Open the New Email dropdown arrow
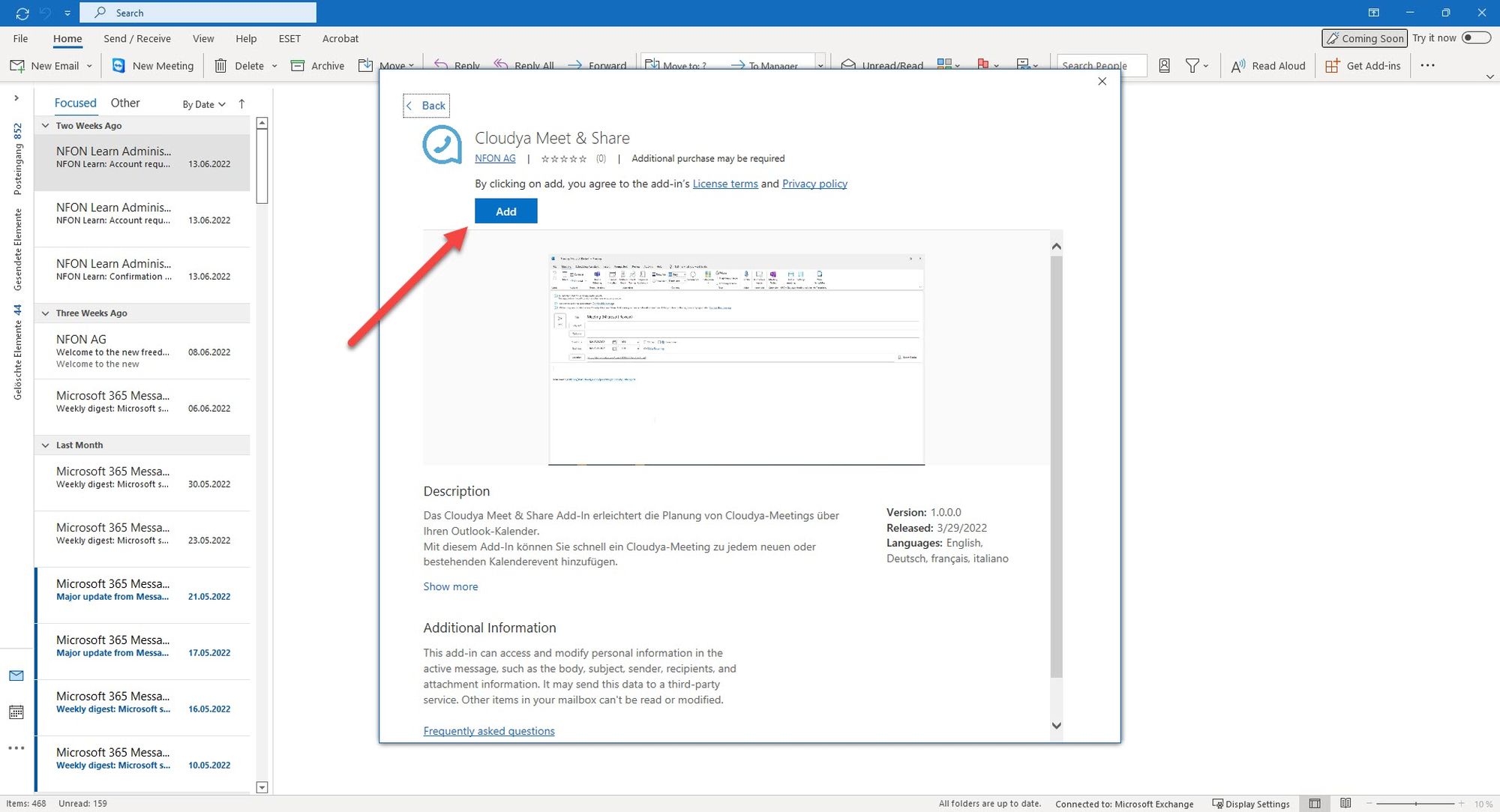Image resolution: width=1500 pixels, height=812 pixels. pos(89,66)
